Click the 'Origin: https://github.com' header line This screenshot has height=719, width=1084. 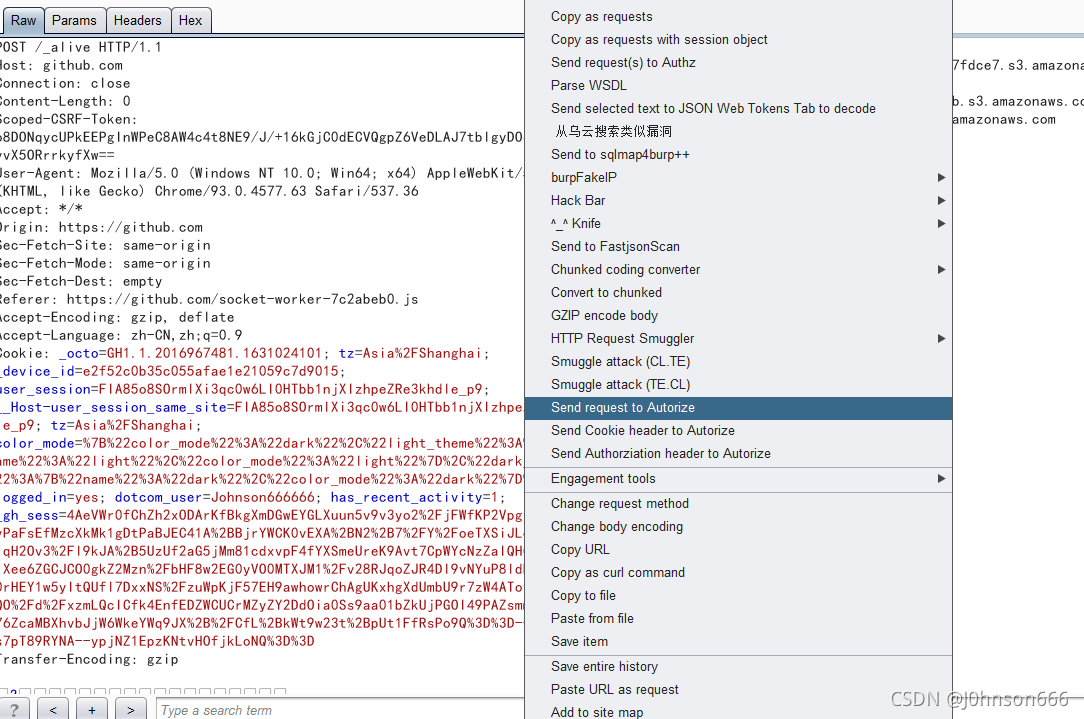[x=101, y=227]
